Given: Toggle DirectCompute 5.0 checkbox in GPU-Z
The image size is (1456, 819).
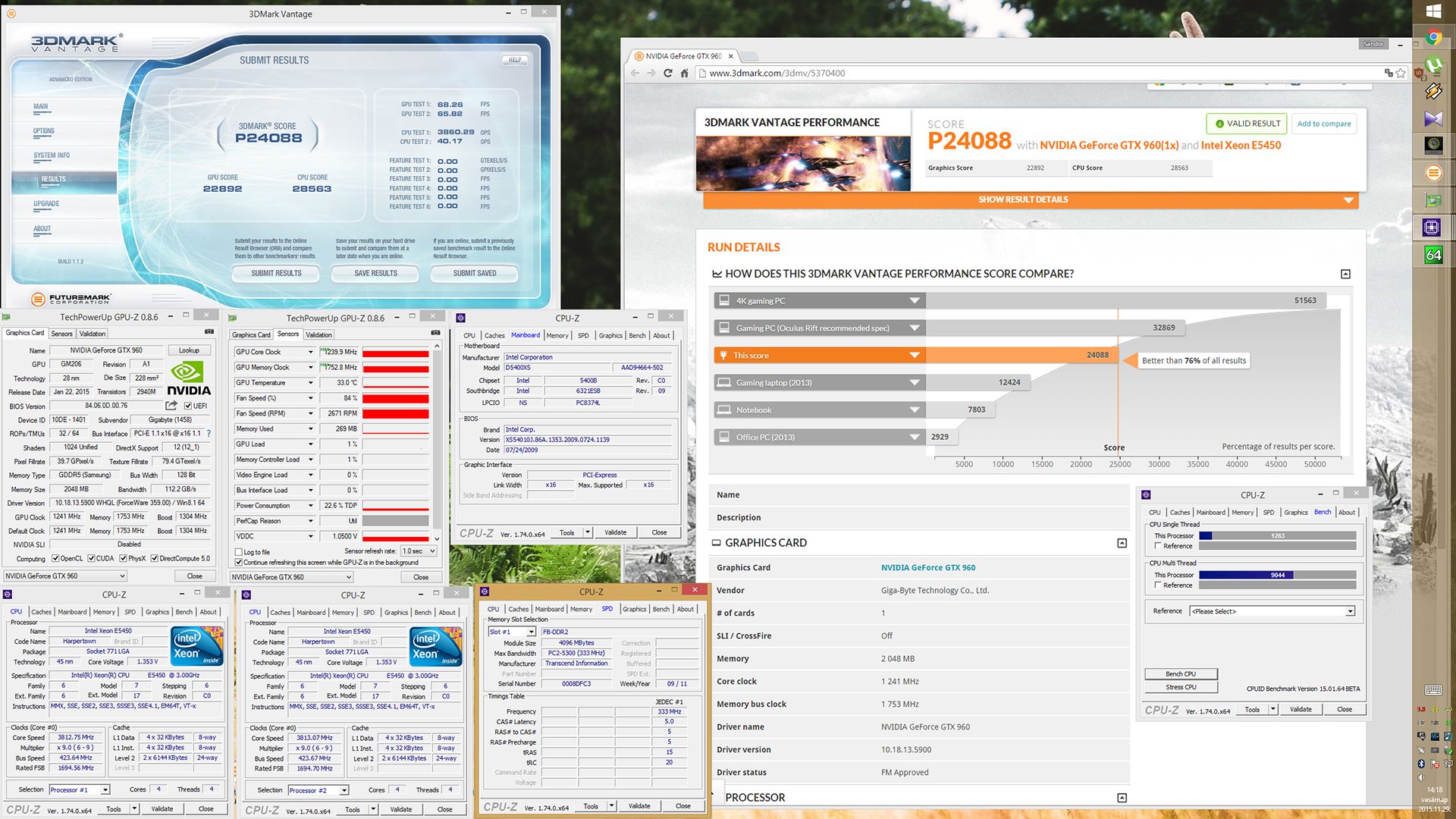Looking at the screenshot, I should pos(155,559).
